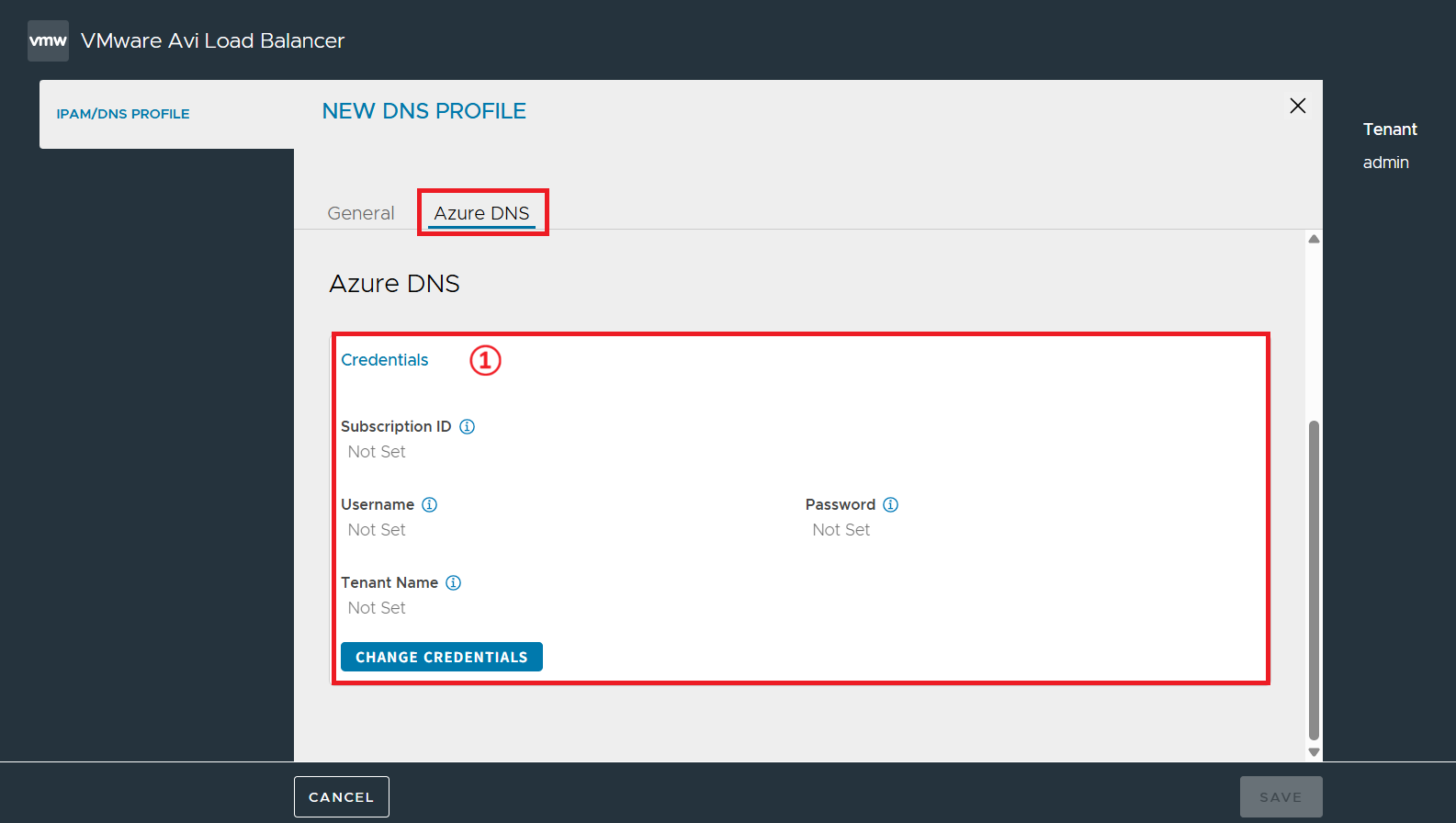Screen dimensions: 1456x823
Task: Click the Tenant Name Not Set value
Action: pyautogui.click(x=377, y=608)
